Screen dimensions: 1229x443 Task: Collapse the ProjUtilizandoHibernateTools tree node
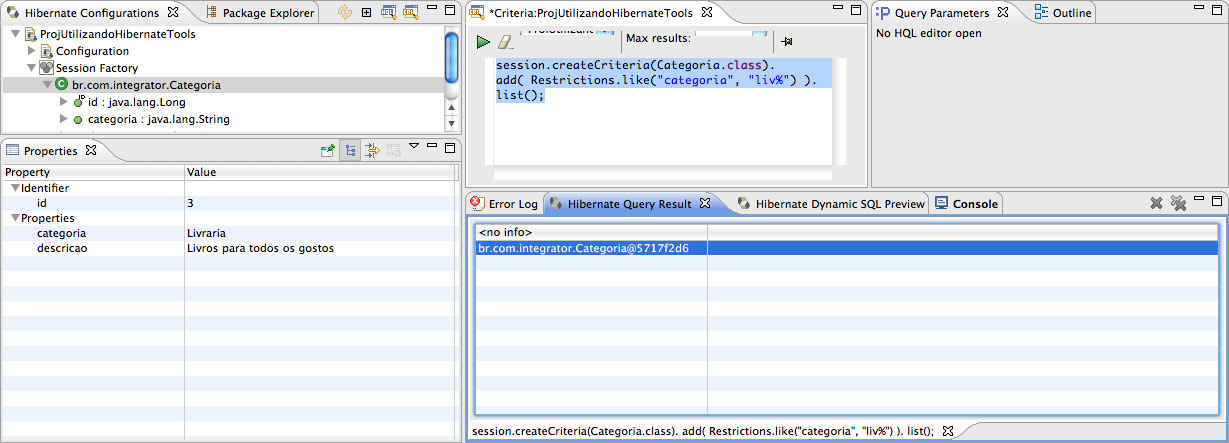pyautogui.click(x=16, y=34)
